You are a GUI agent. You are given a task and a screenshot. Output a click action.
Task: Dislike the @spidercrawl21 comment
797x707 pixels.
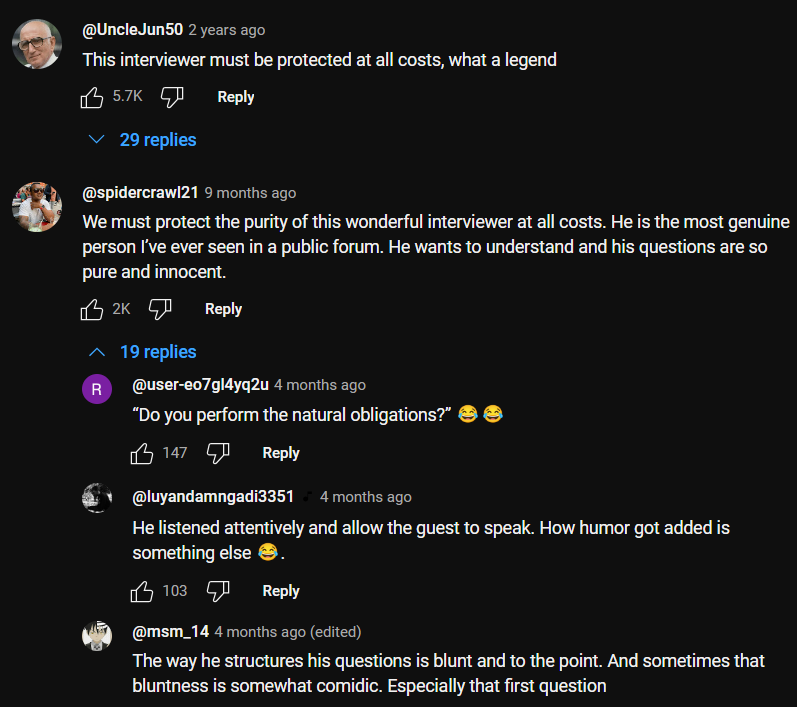[160, 309]
